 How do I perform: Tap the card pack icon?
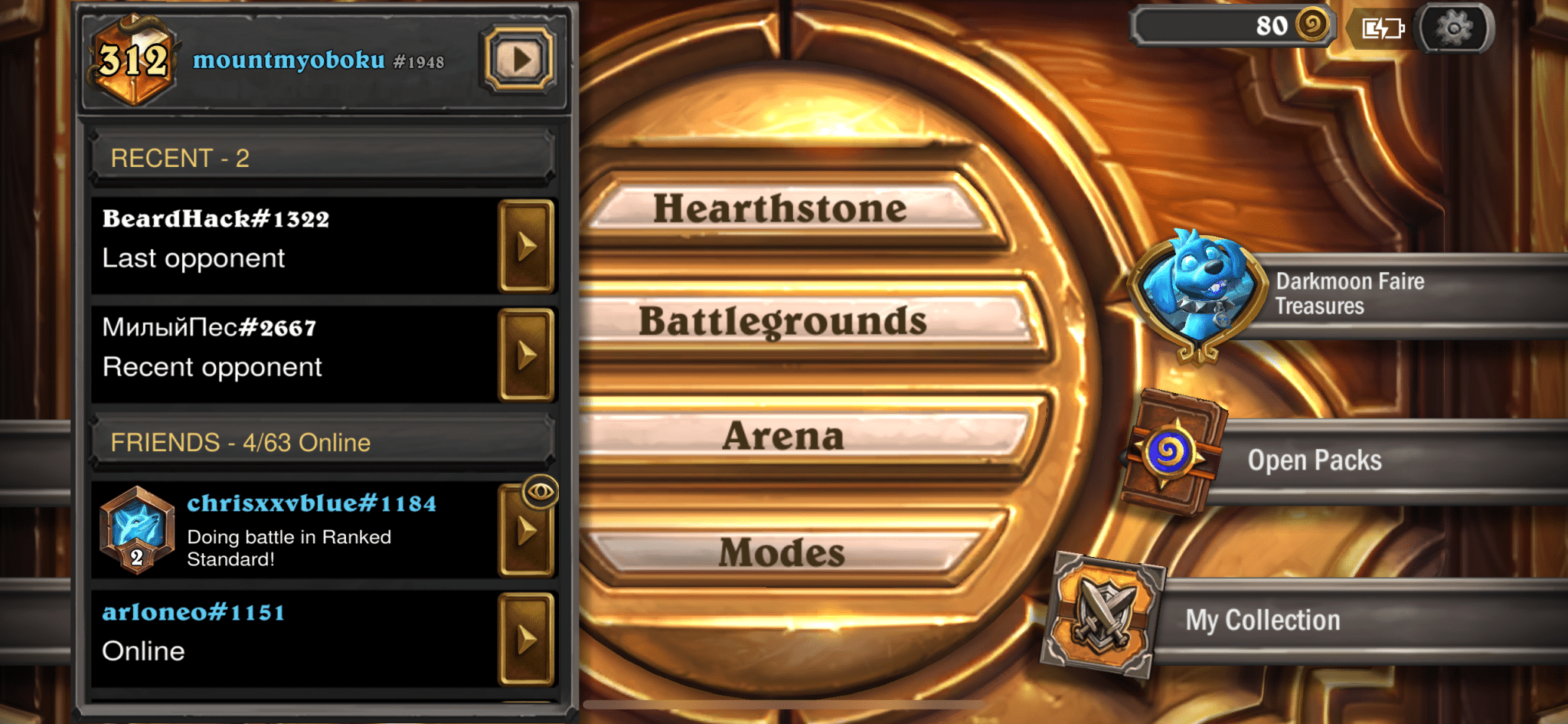(1171, 453)
